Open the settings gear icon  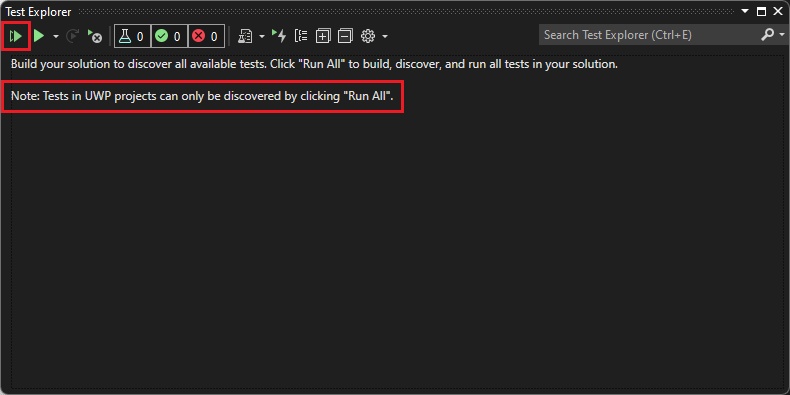[x=368, y=36]
